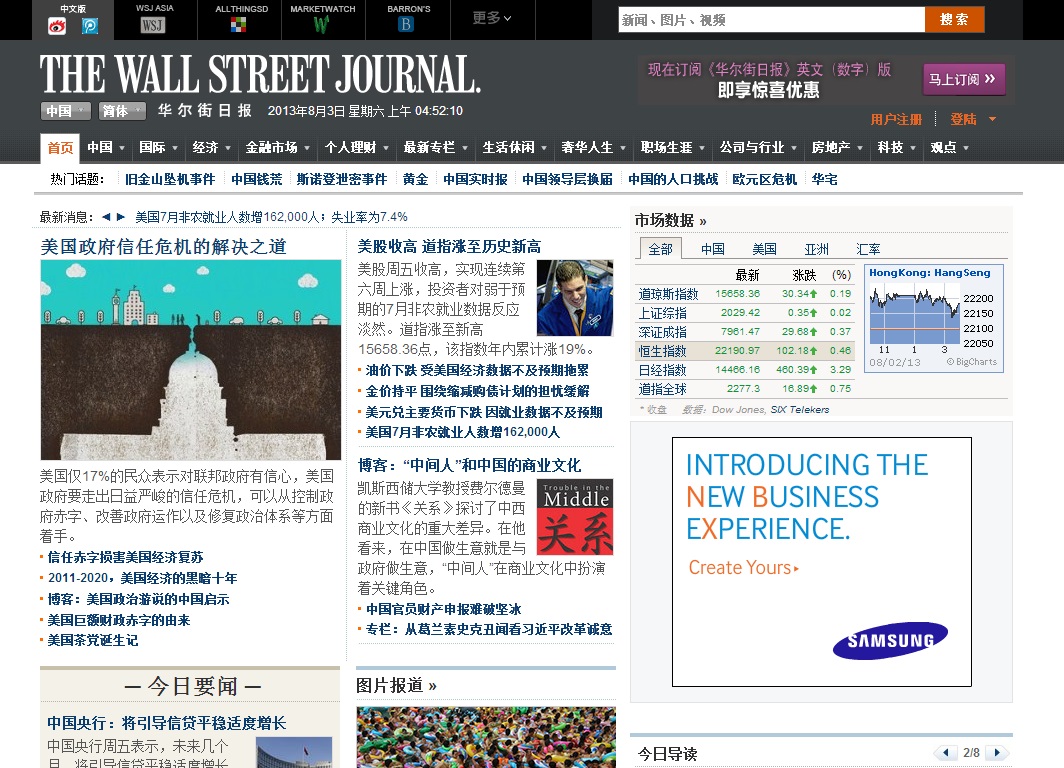Open the 金融市场 navigation menu
1064x768 pixels.
pyautogui.click(x=277, y=147)
